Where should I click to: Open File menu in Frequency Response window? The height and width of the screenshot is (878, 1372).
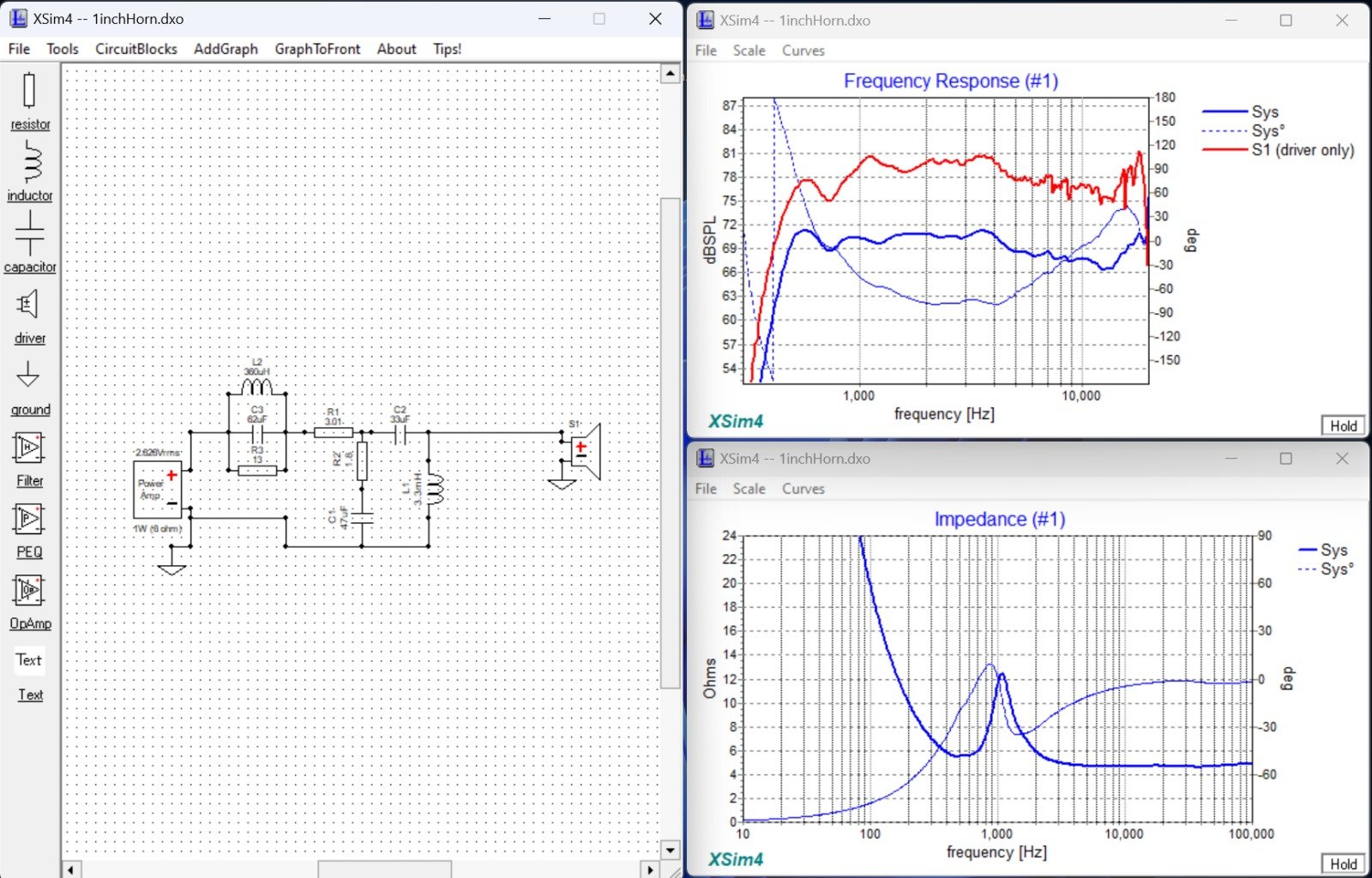coord(706,51)
